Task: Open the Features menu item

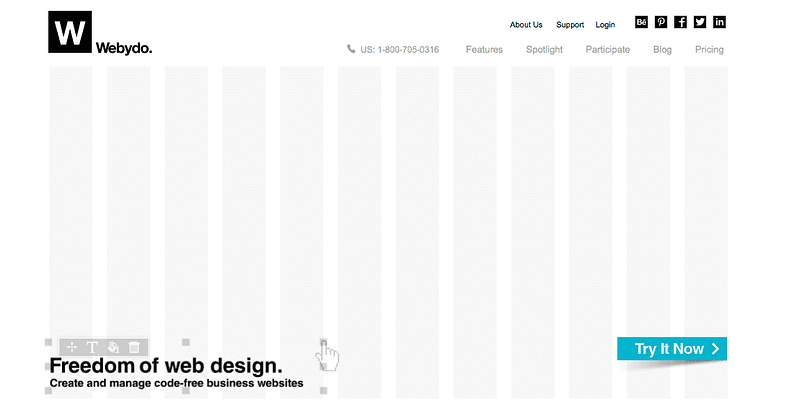Action: (484, 50)
